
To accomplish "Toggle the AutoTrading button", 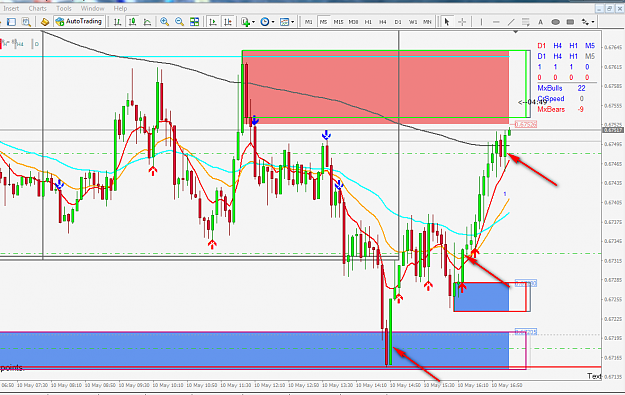I will pyautogui.click(x=79, y=22).
